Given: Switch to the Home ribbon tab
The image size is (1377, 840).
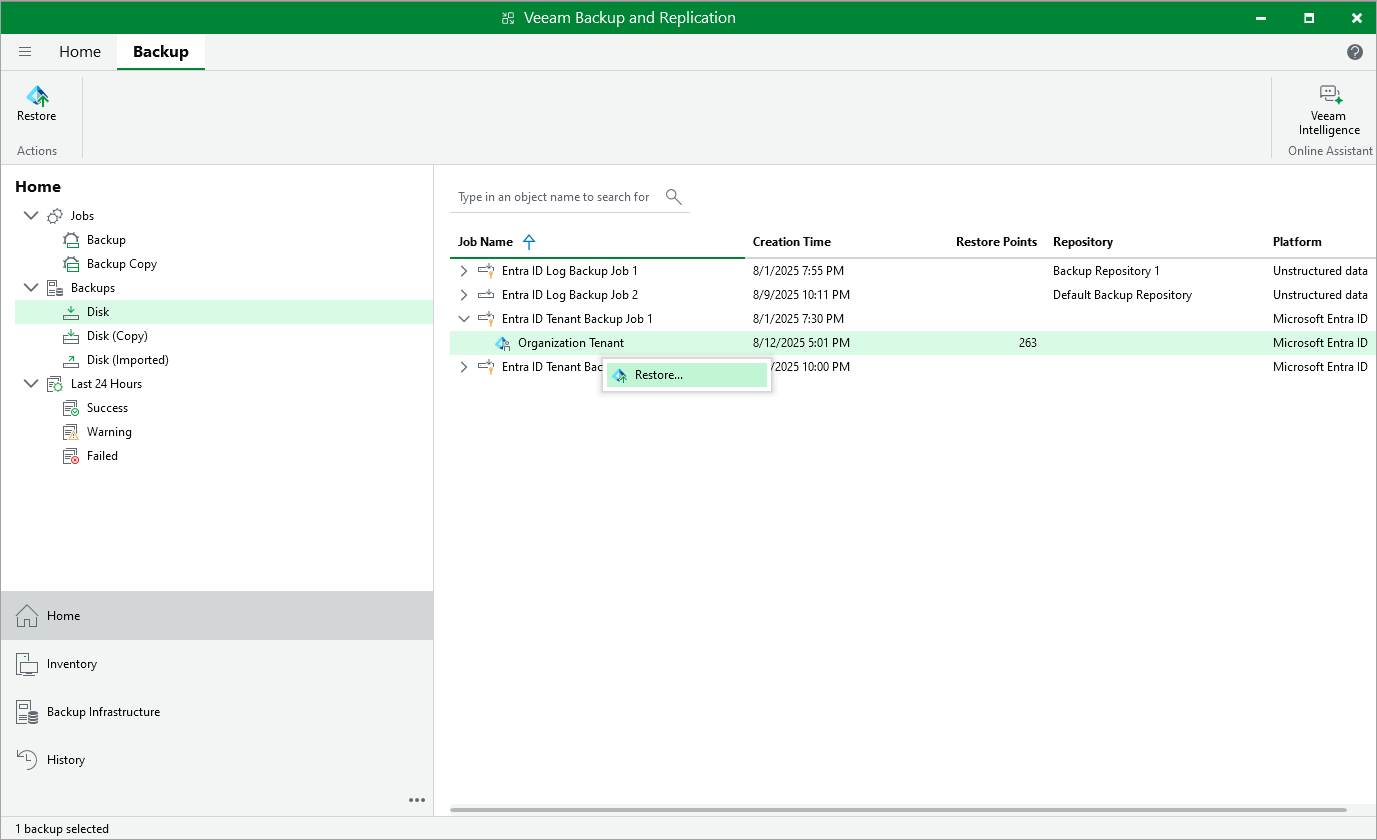Looking at the screenshot, I should pyautogui.click(x=79, y=51).
